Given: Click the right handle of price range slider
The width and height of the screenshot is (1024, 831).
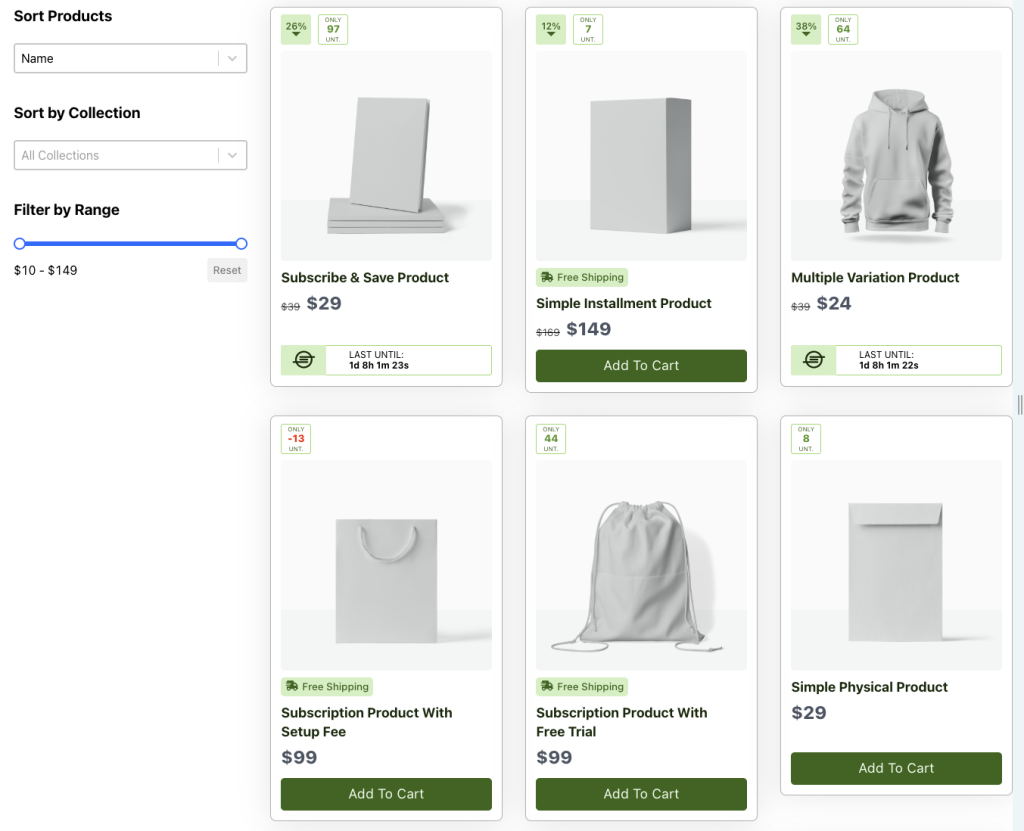Looking at the screenshot, I should [241, 243].
